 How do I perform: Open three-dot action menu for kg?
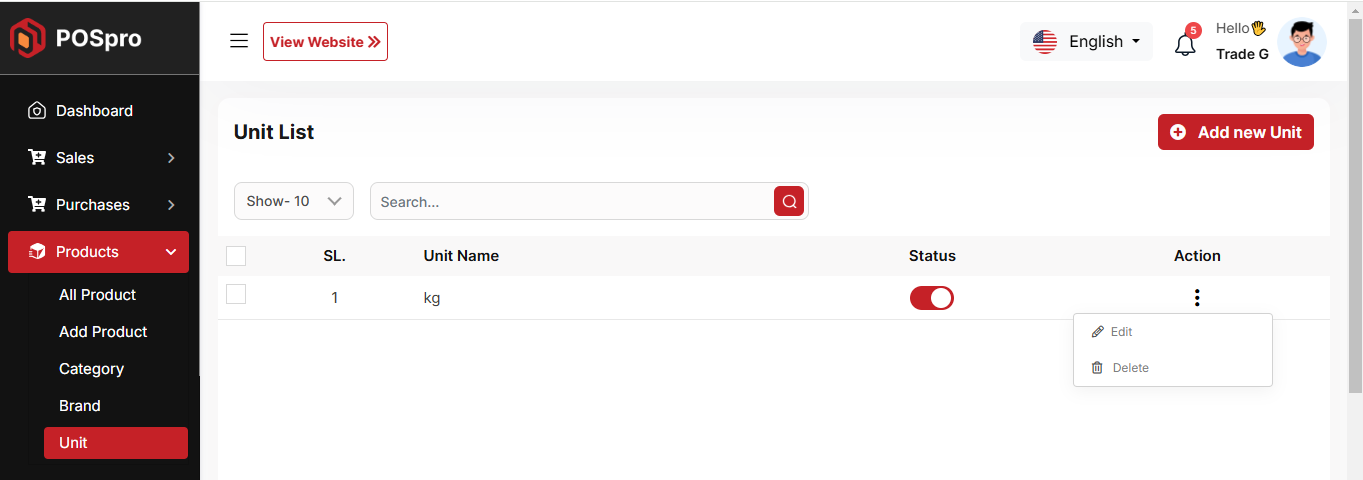[x=1197, y=297]
